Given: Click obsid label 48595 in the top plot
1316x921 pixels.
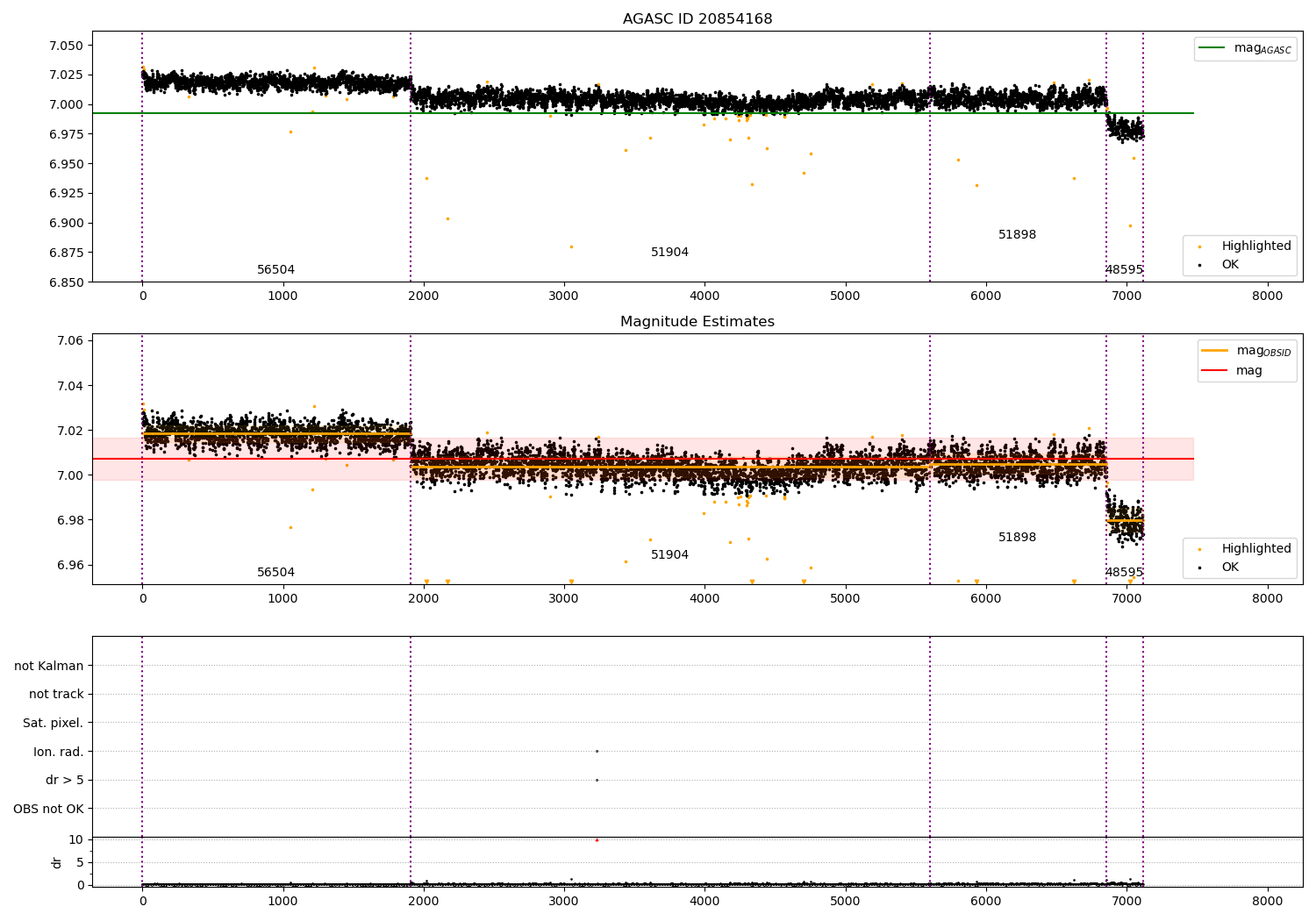Looking at the screenshot, I should (x=1124, y=270).
